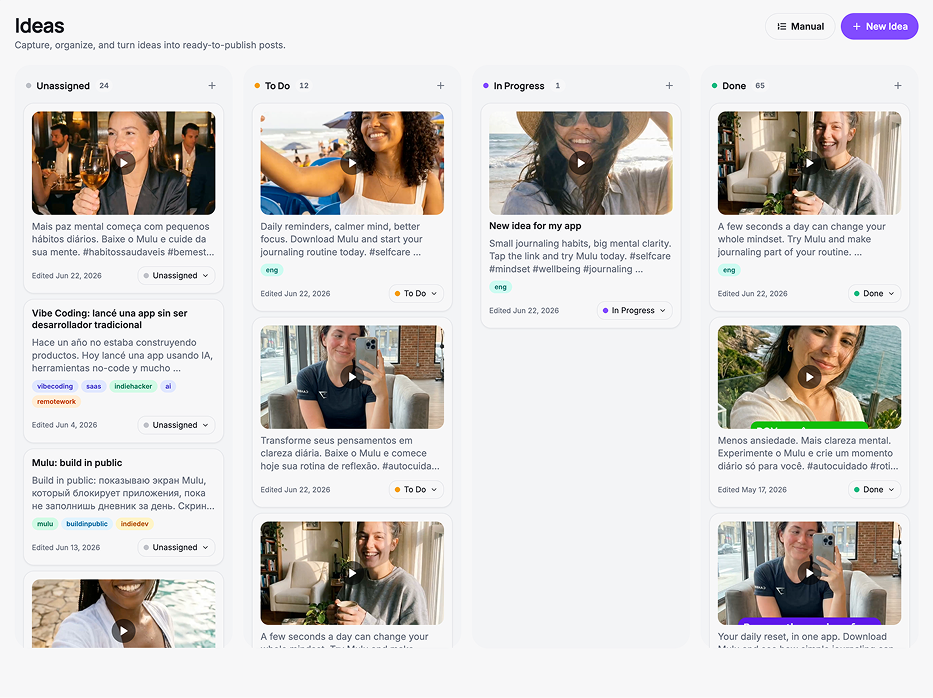The width and height of the screenshot is (933, 698).
Task: Click the buildinpublic tag
Action: coord(87,524)
